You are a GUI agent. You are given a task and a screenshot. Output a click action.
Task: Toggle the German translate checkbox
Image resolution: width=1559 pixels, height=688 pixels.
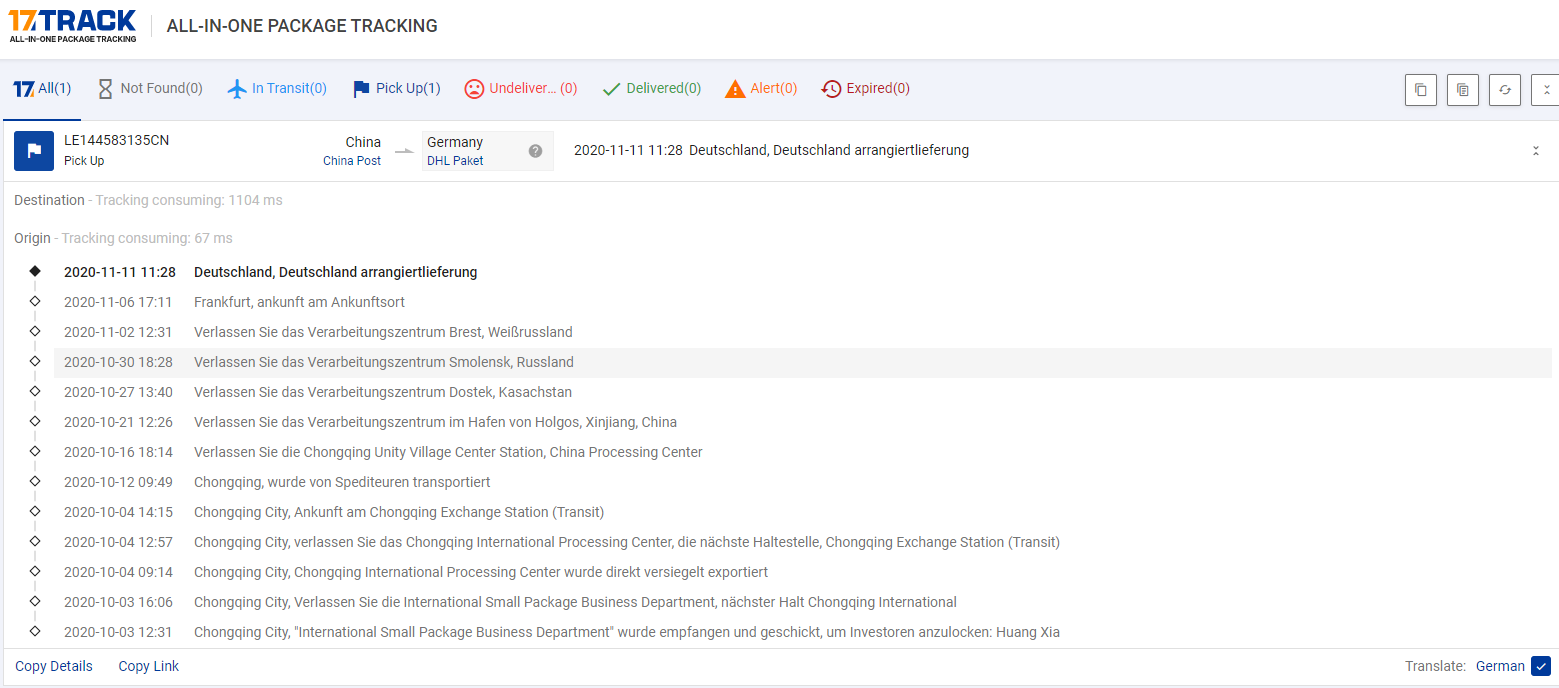pos(1540,666)
